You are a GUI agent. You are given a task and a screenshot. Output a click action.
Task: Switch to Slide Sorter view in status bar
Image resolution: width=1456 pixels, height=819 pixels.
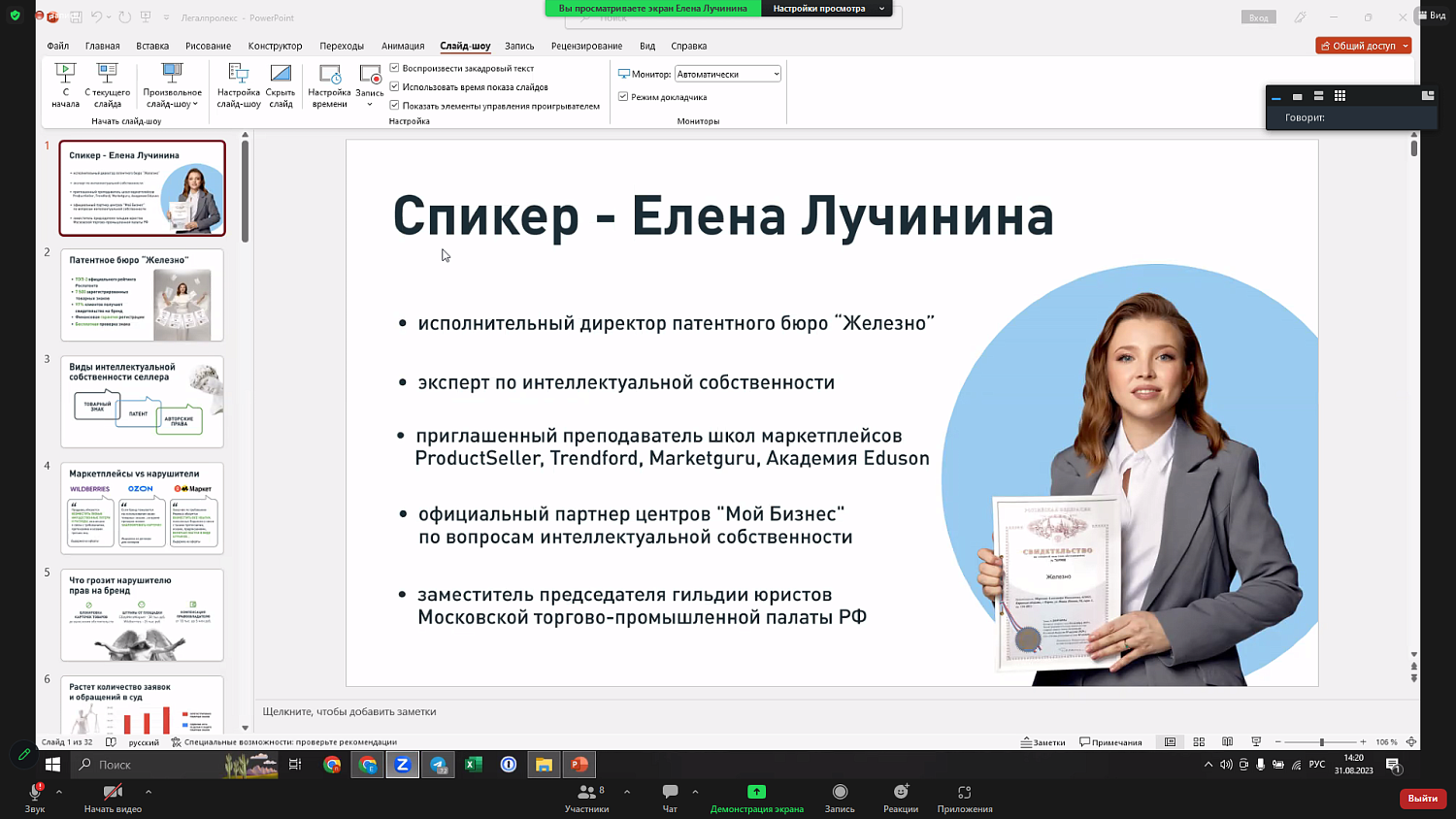1199,742
